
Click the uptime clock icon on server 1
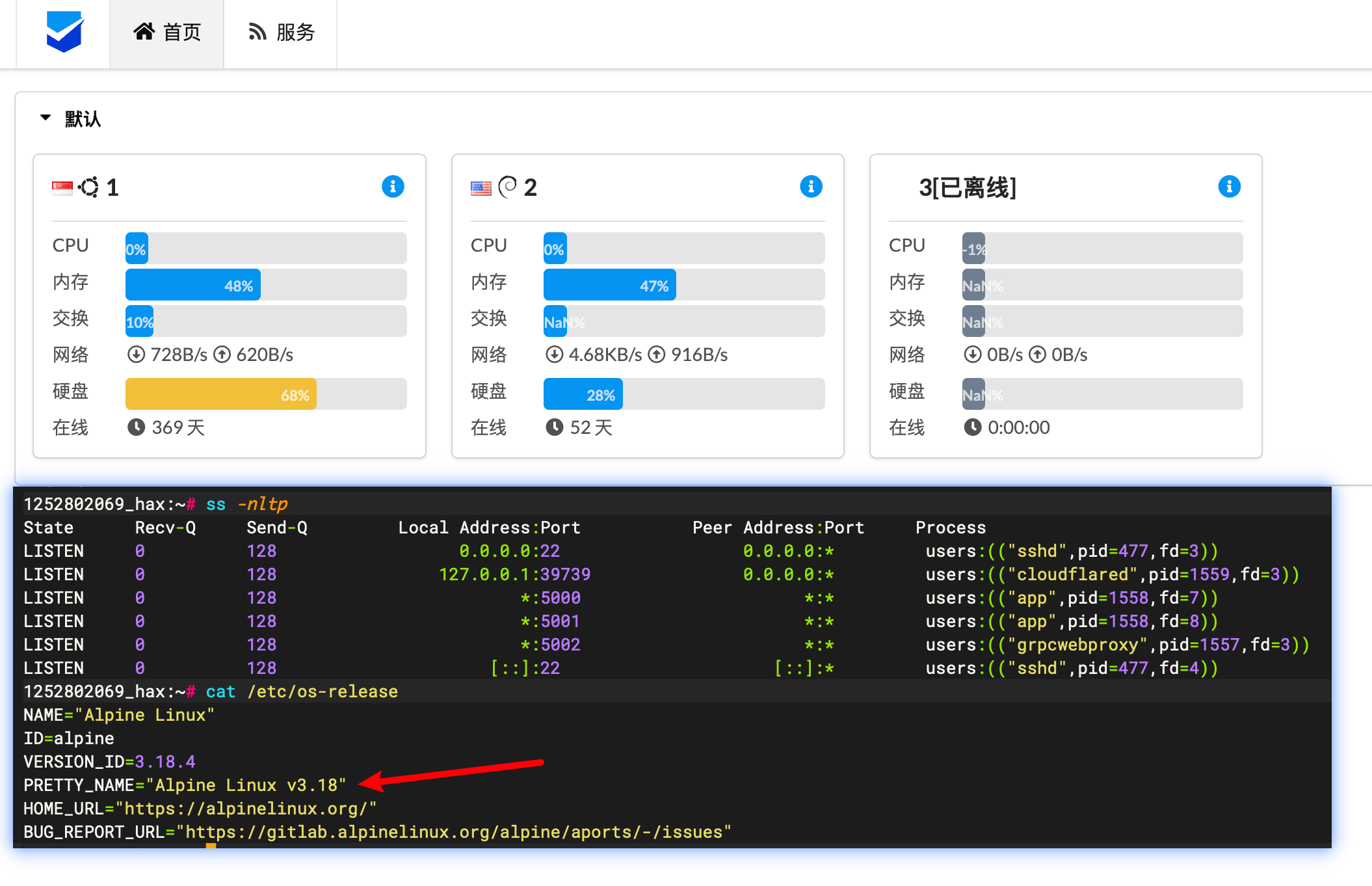[x=137, y=427]
